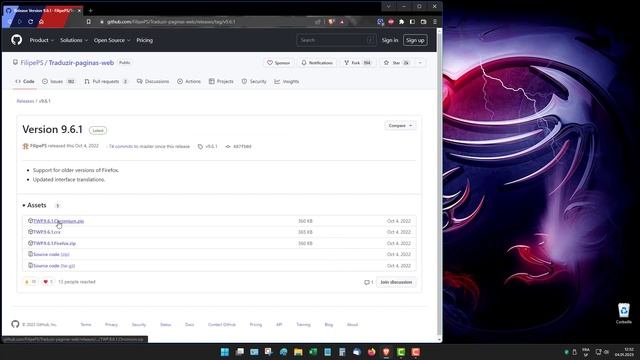The width and height of the screenshot is (640, 360).
Task: Open the Contact GitHub footer link
Action: click(222, 324)
